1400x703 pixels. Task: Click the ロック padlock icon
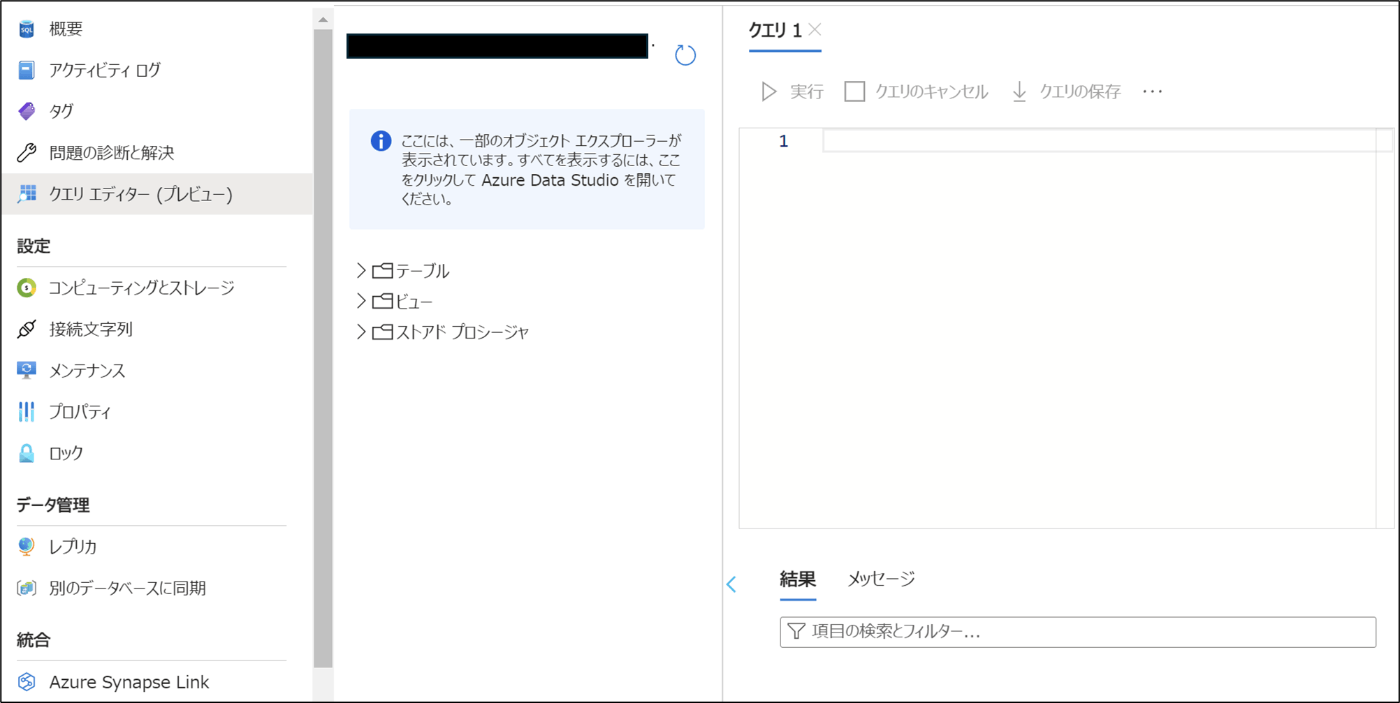[x=27, y=453]
